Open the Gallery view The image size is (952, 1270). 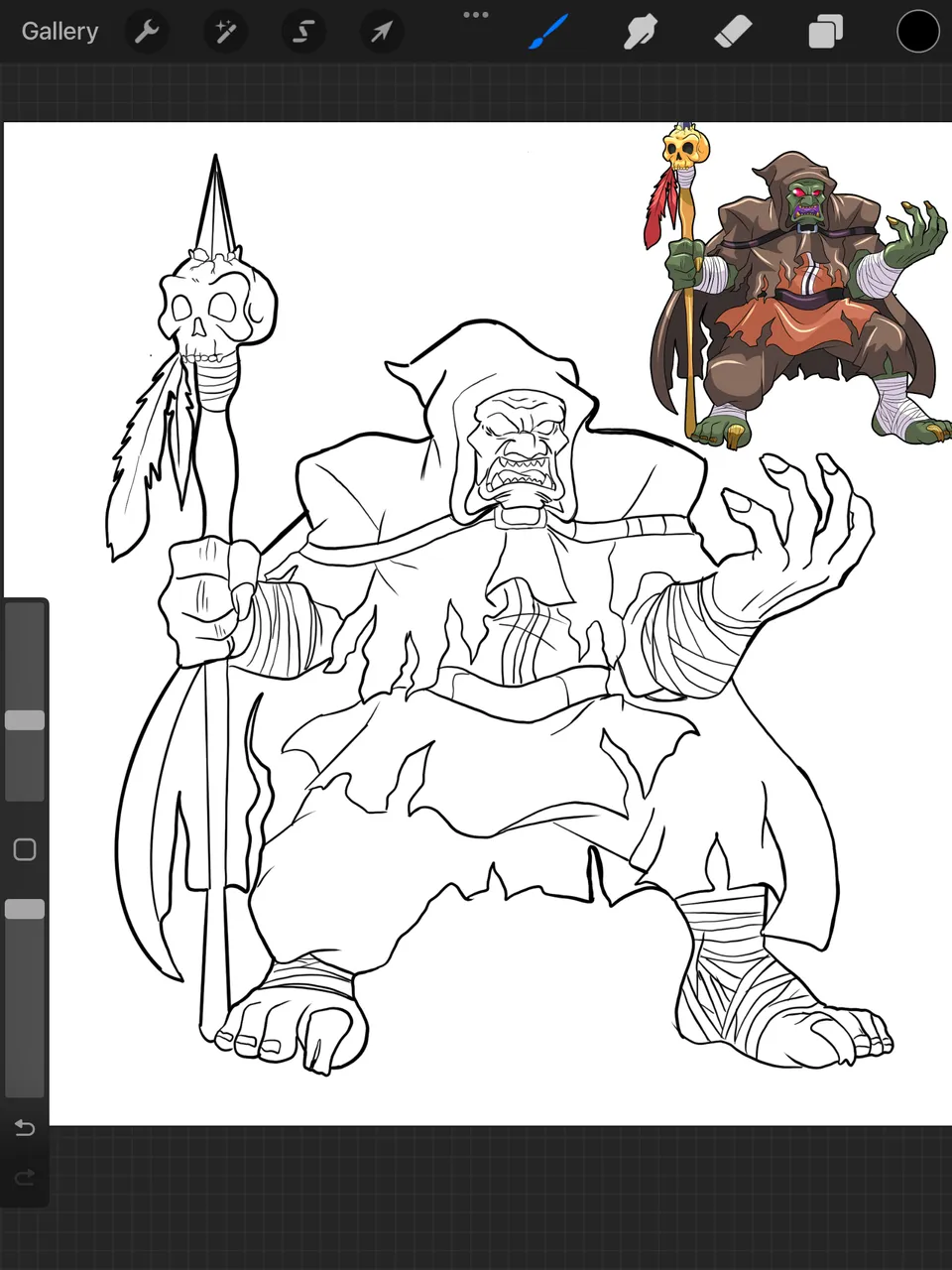click(59, 32)
